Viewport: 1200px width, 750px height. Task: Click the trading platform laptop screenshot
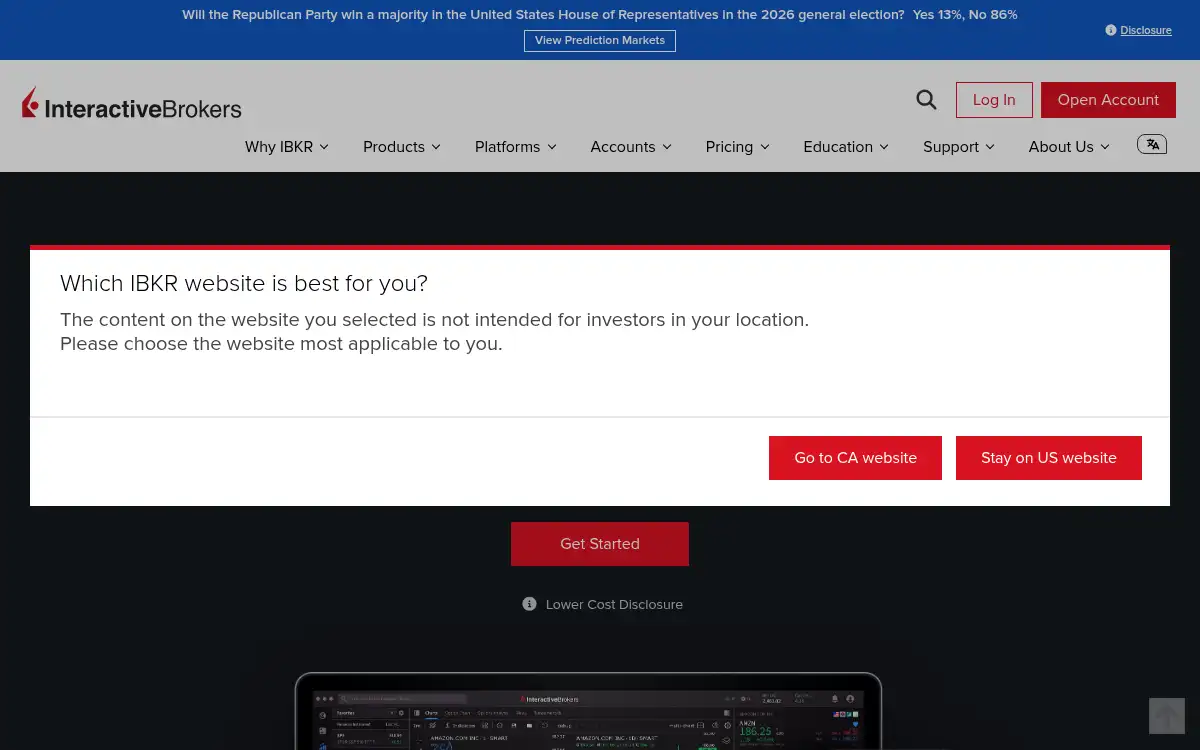pos(588,711)
